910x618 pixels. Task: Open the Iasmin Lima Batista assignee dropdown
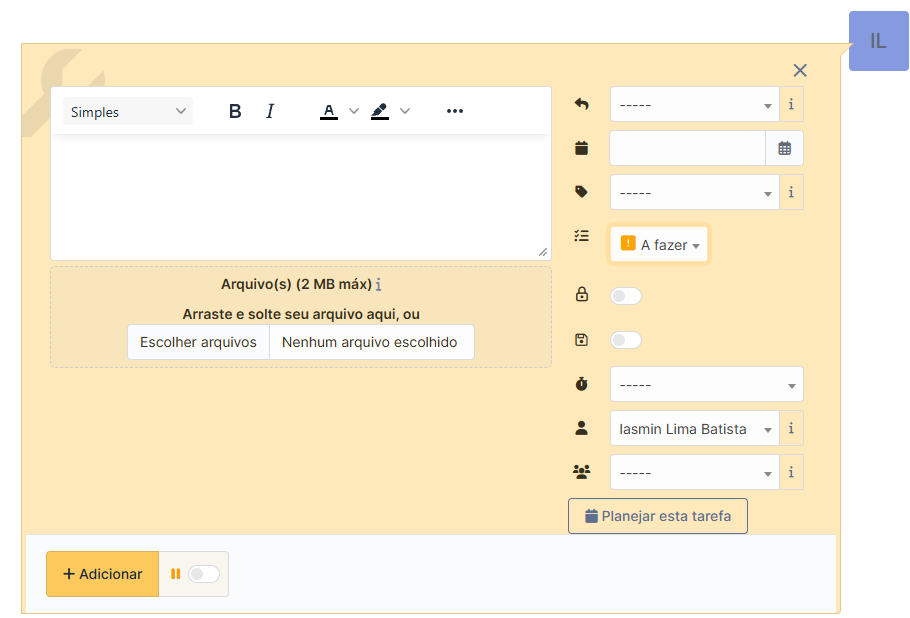(695, 428)
